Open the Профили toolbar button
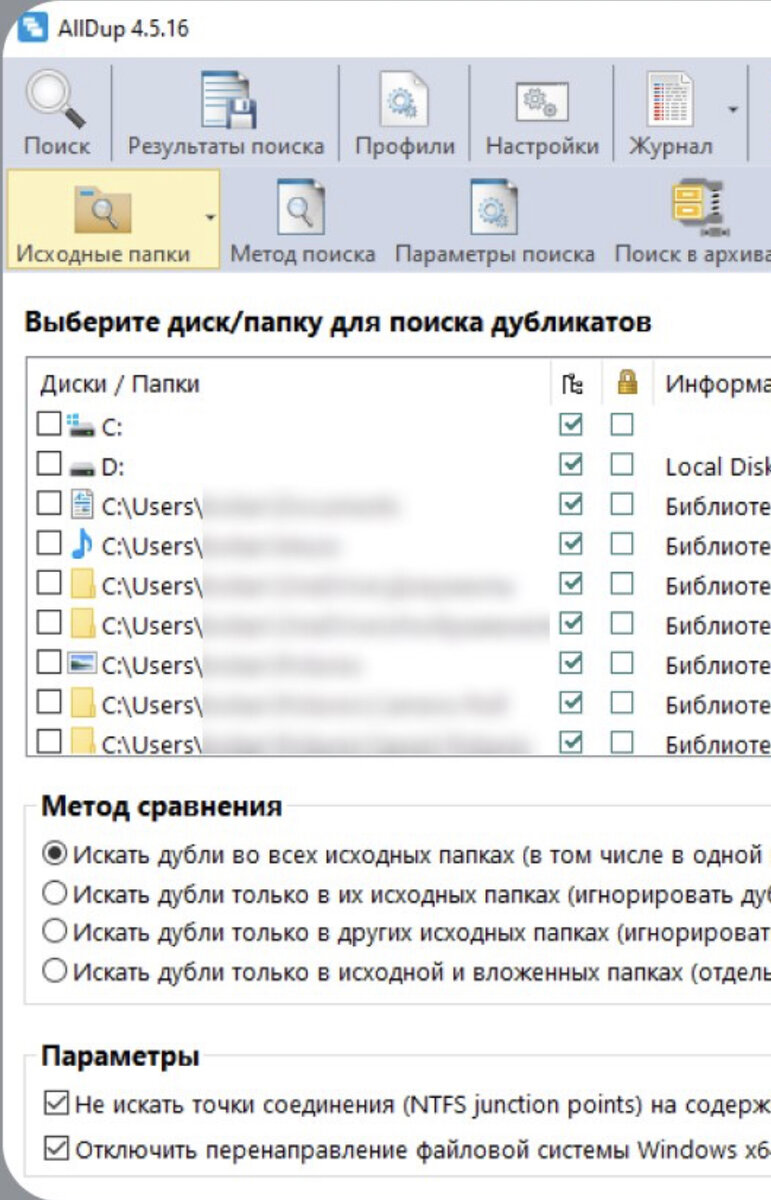Viewport: 771px width, 1200px height. click(x=405, y=114)
